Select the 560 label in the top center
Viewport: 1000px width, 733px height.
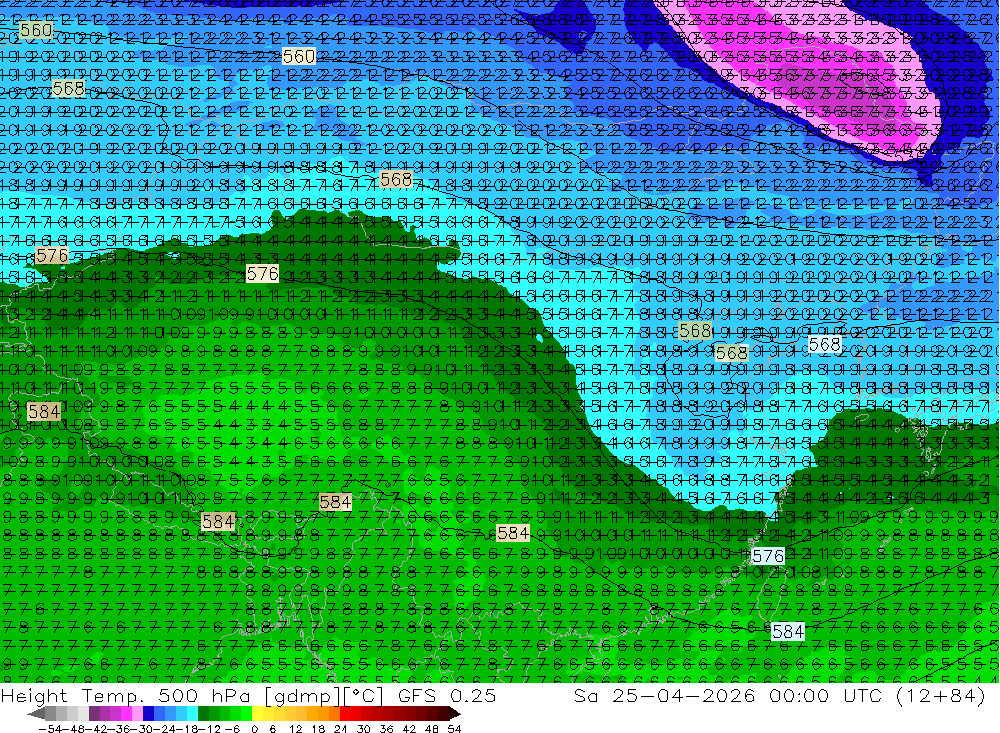coord(298,56)
